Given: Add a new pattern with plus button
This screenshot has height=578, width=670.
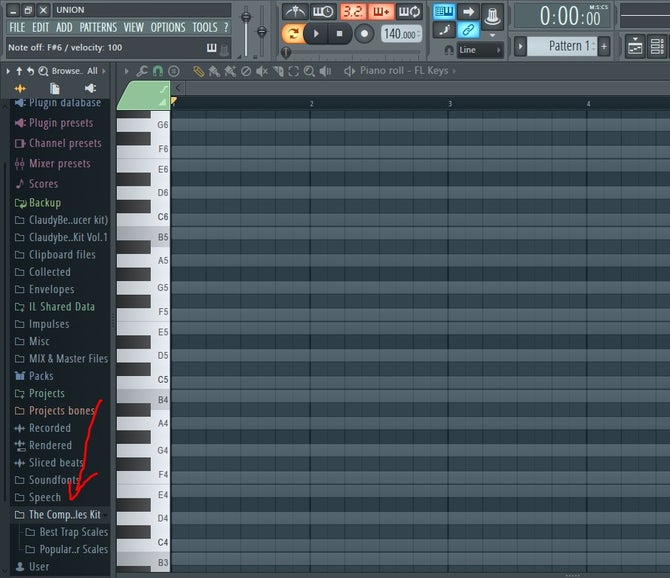Looking at the screenshot, I should coord(604,46).
